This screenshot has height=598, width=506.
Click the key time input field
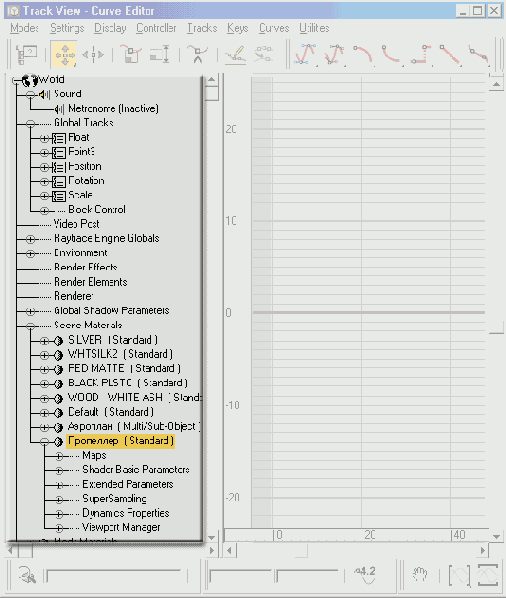tap(240, 575)
